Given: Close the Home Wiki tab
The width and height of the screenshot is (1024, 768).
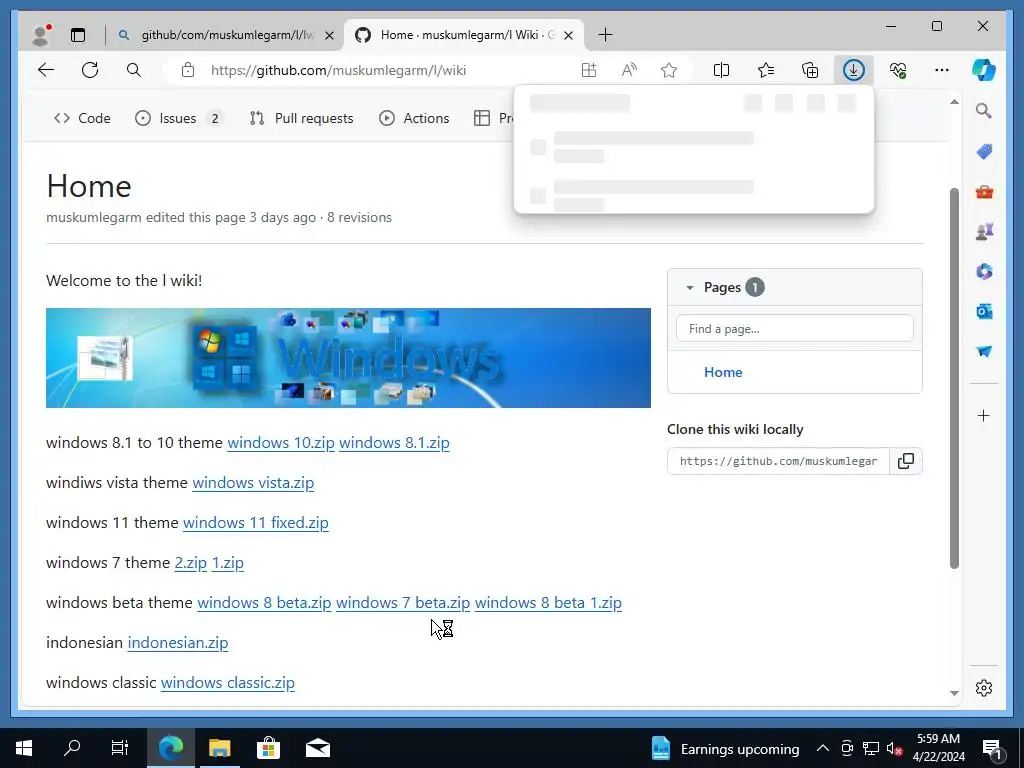Looking at the screenshot, I should (568, 35).
